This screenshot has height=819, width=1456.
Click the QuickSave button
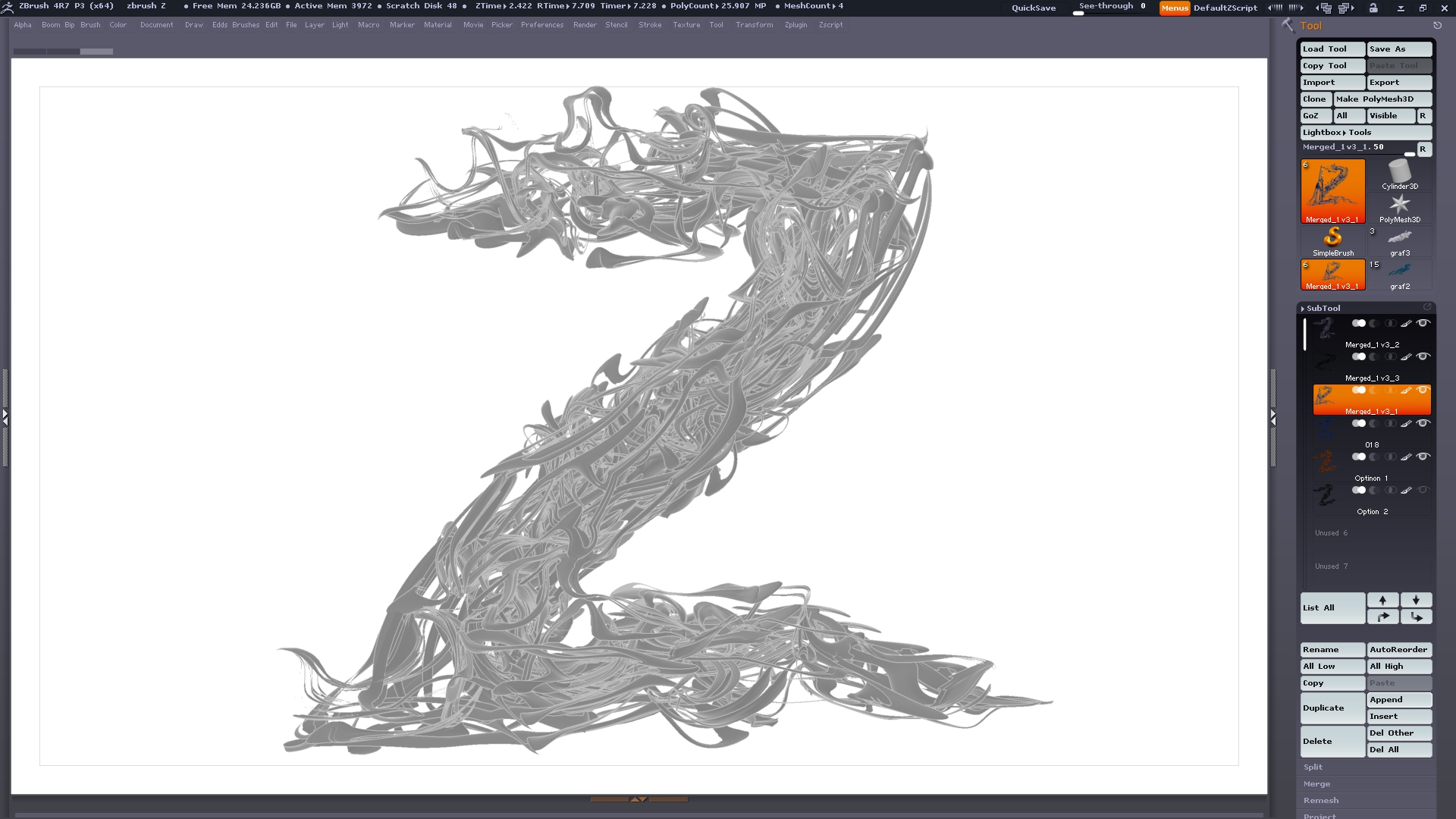click(1033, 8)
